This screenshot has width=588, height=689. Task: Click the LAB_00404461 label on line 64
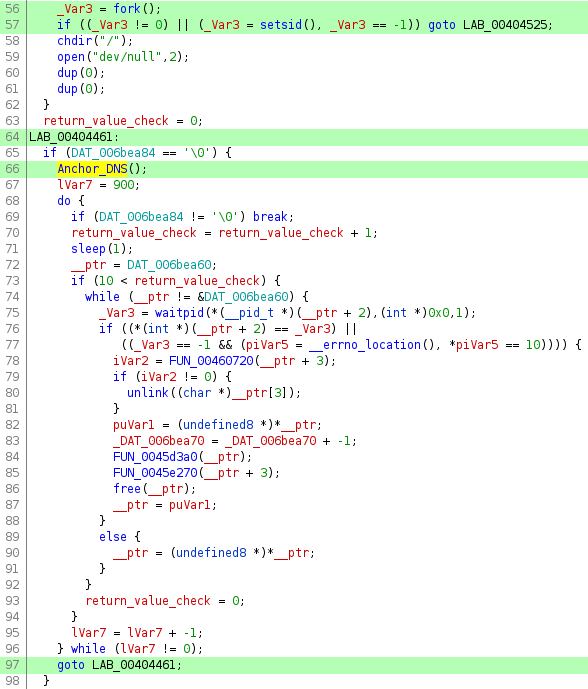[71, 137]
